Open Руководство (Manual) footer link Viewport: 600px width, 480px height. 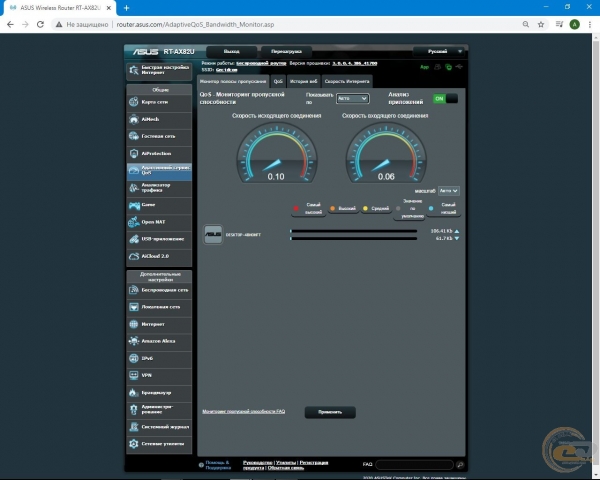[x=258, y=462]
